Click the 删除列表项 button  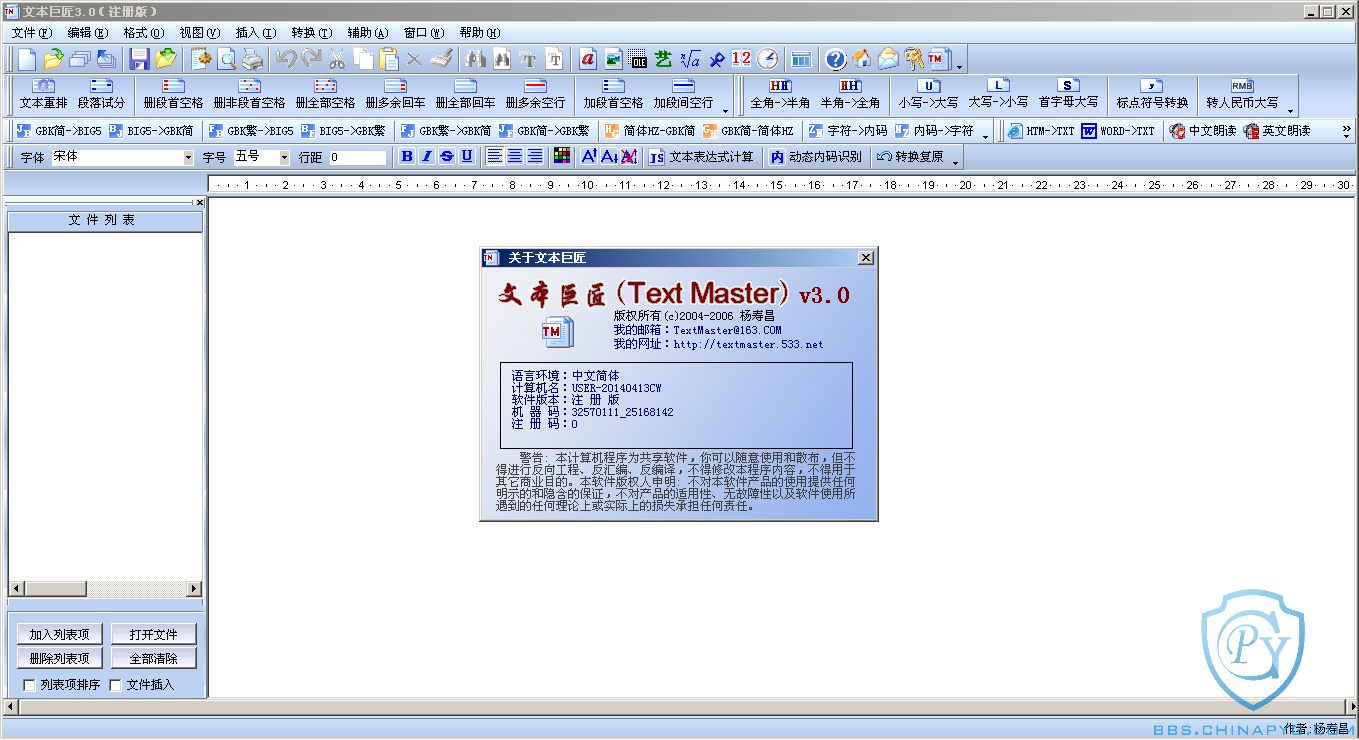click(60, 658)
